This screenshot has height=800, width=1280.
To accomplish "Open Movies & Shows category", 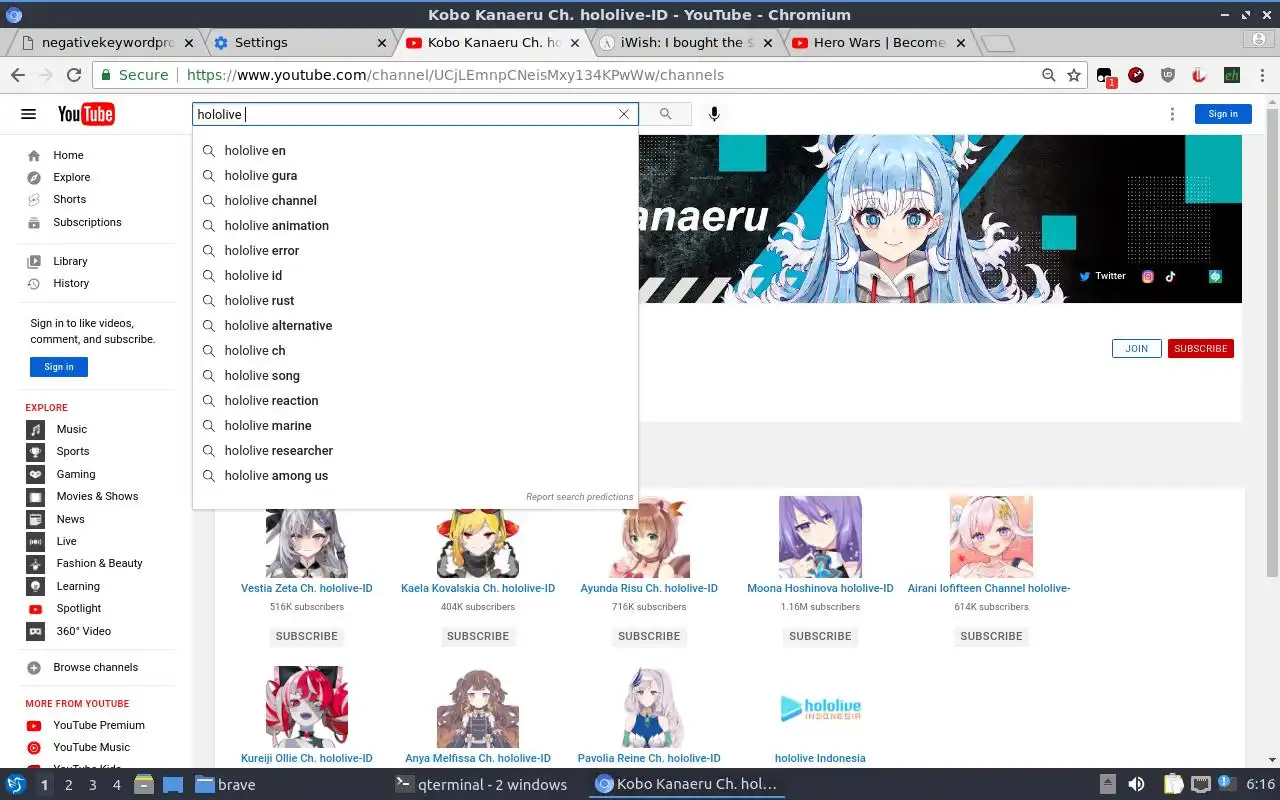I will [97, 496].
